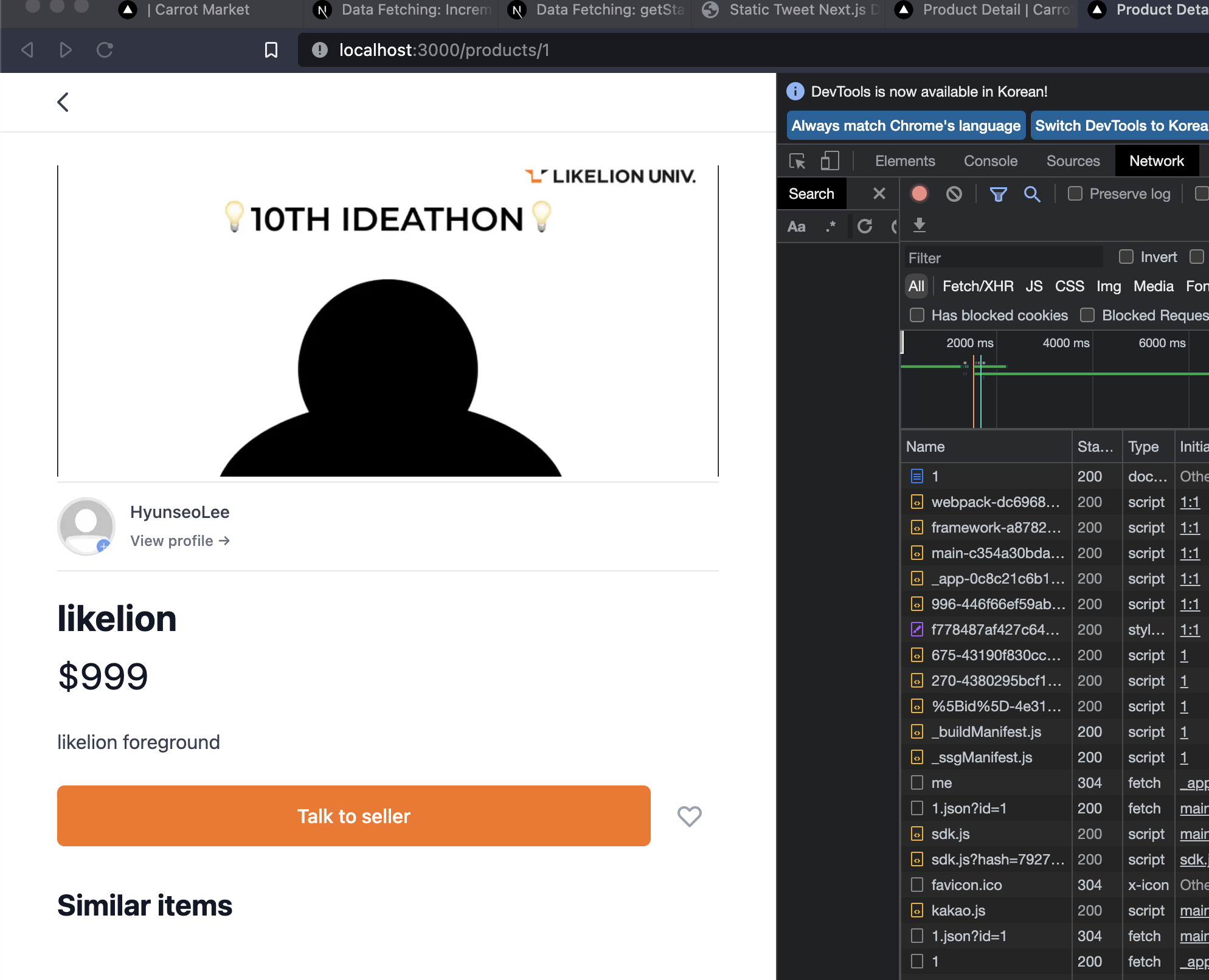Click the Talk to seller button
The width and height of the screenshot is (1209, 980).
coord(353,816)
